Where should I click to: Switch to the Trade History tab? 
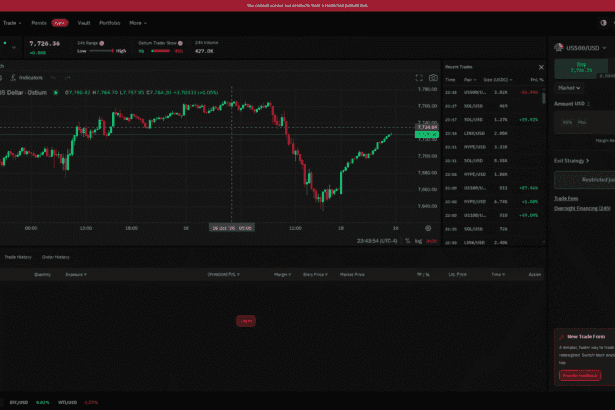click(x=18, y=257)
